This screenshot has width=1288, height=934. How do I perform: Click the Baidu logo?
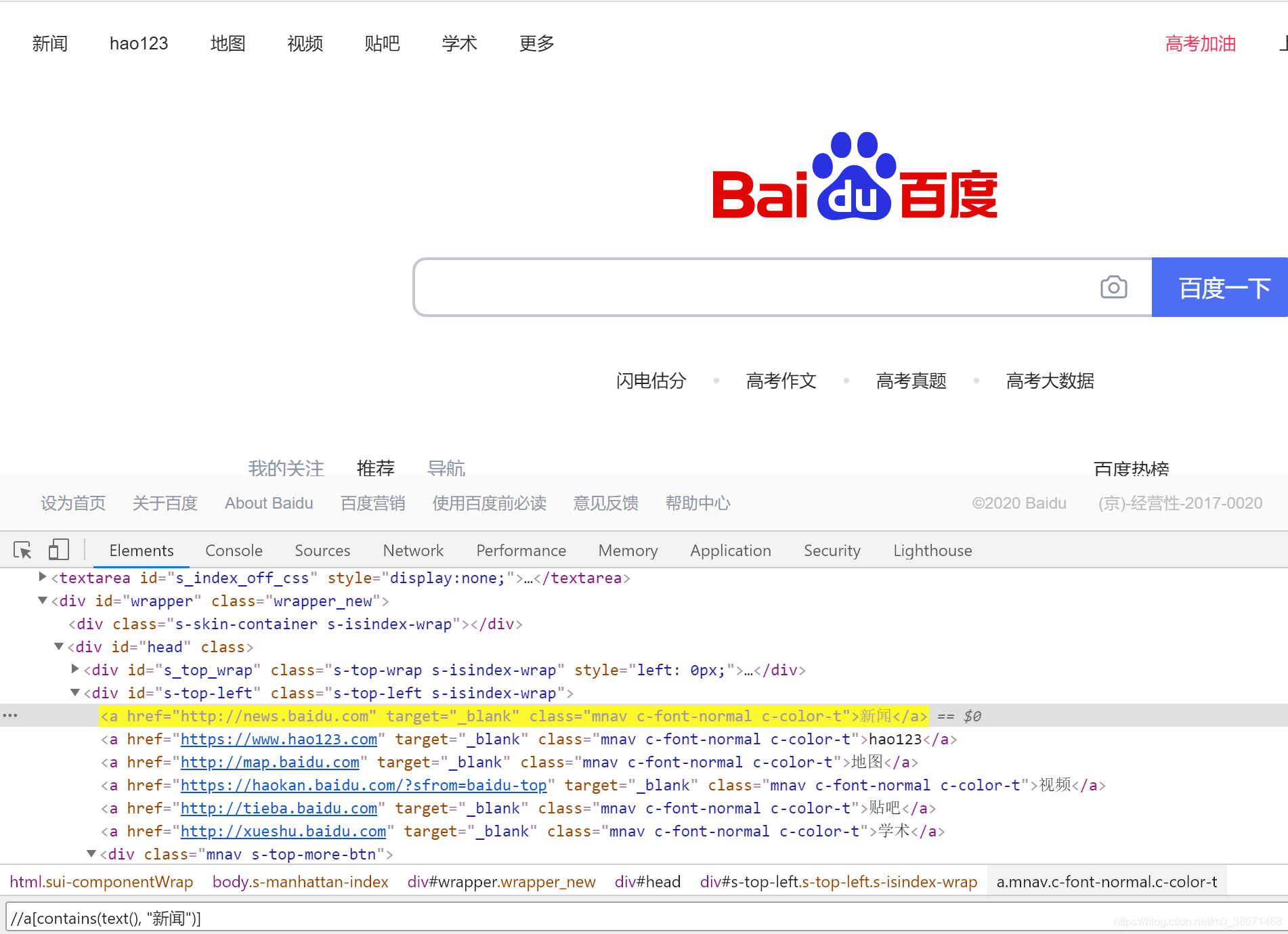(x=855, y=176)
